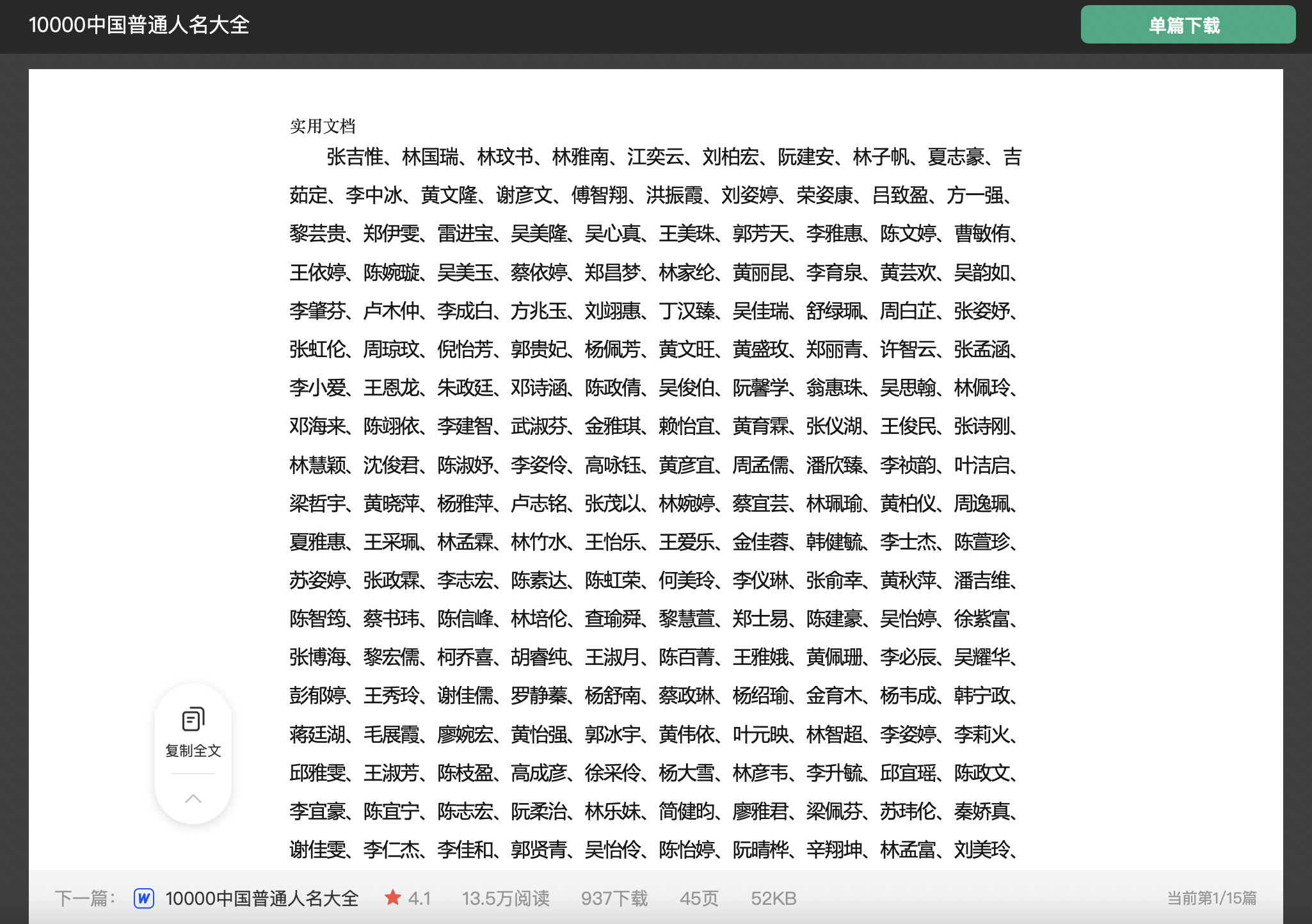The height and width of the screenshot is (924, 1312).
Task: Click the name 张吉惟 in first line
Action: coord(355,157)
